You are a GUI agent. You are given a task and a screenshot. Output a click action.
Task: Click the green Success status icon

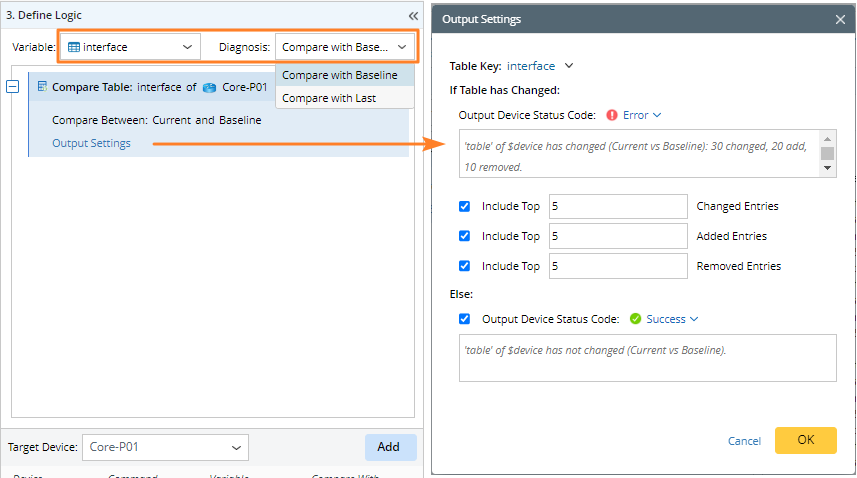[x=636, y=319]
